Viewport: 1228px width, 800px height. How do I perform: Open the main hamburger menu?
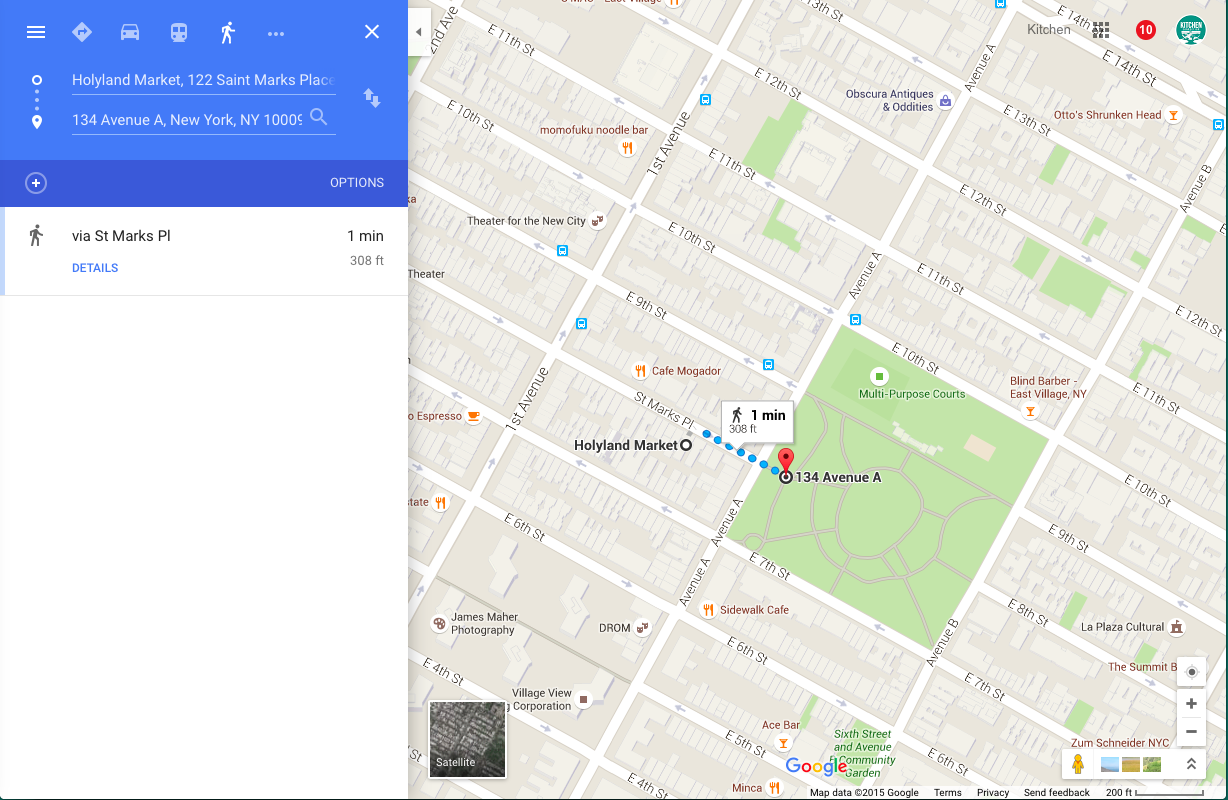coord(36,32)
